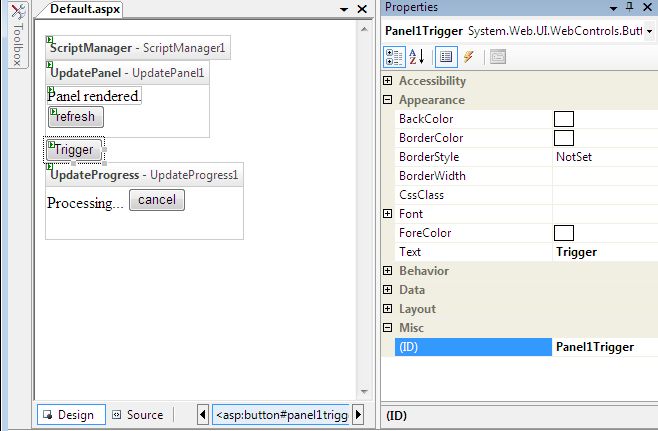Collapse the Misc category

[x=388, y=328]
